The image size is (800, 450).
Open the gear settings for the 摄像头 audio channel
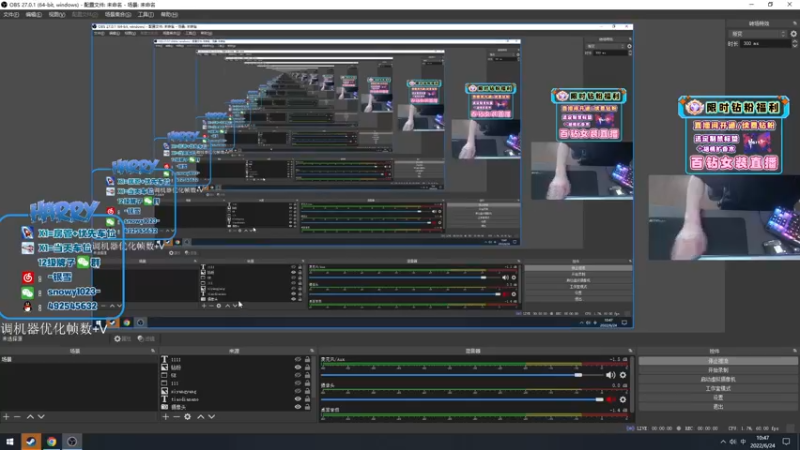click(623, 399)
